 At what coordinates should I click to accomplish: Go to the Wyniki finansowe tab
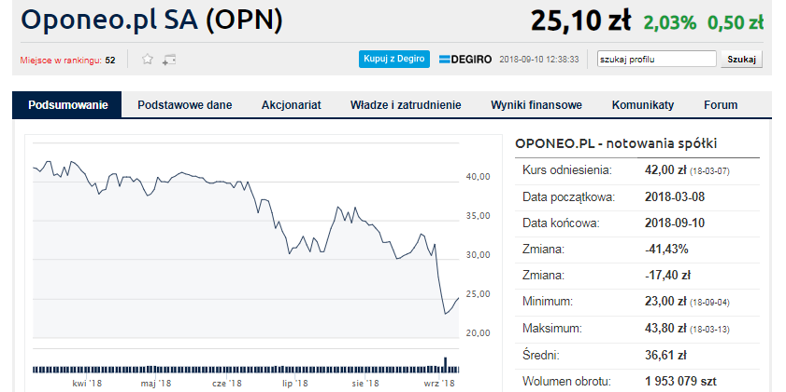point(536,105)
